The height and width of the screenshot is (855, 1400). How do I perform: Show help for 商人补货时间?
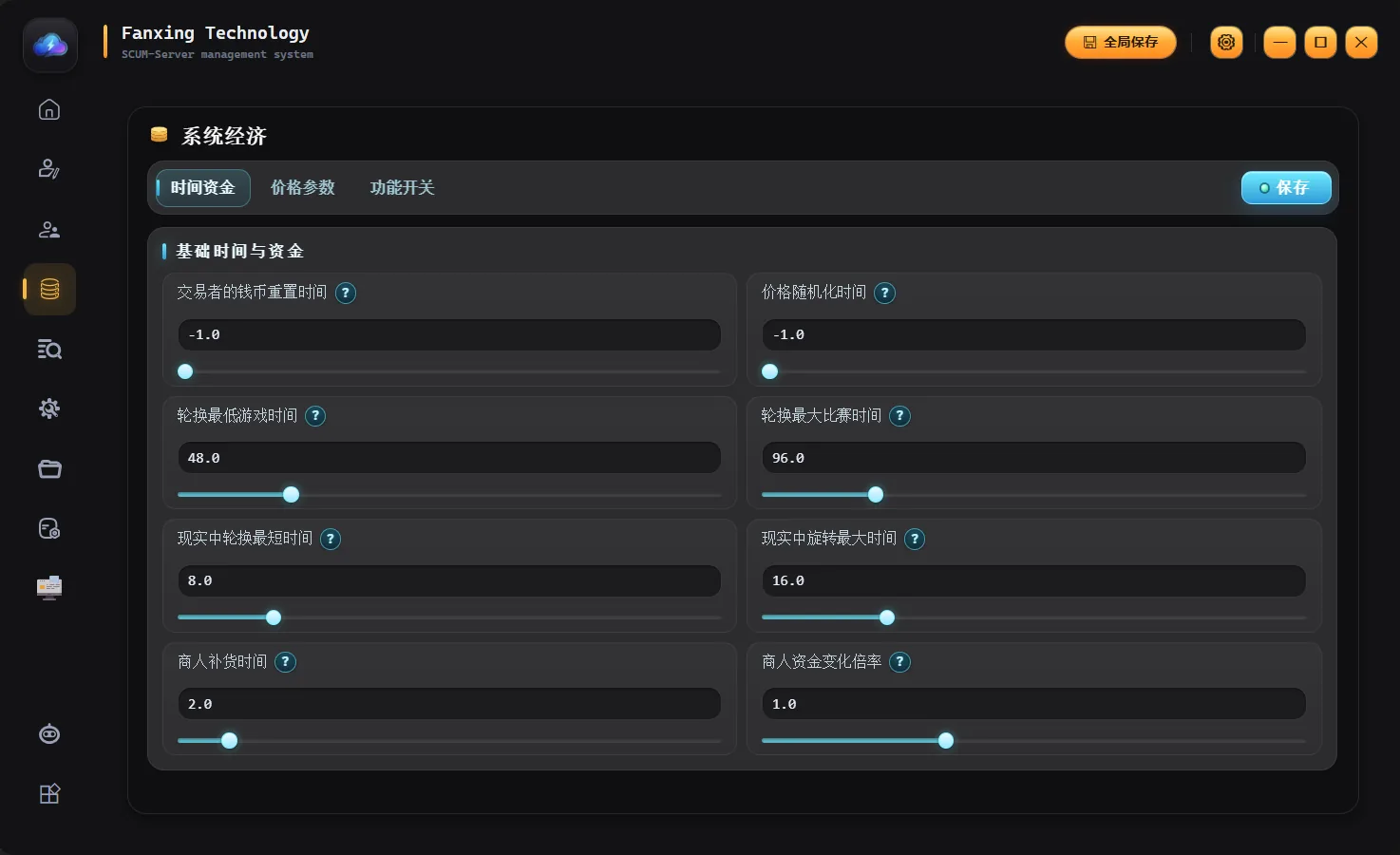pyautogui.click(x=285, y=662)
